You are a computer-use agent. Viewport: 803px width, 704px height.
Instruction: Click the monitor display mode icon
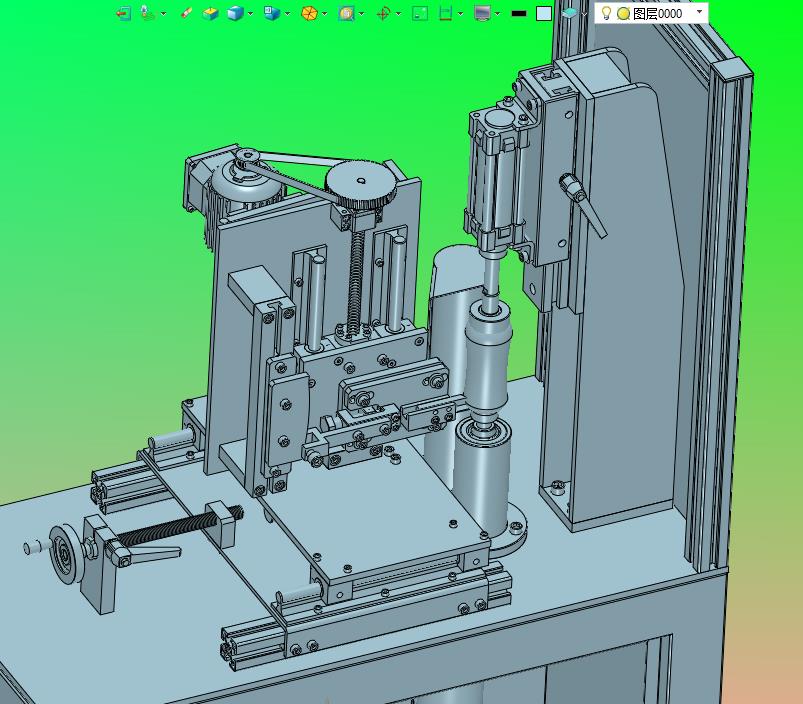482,13
